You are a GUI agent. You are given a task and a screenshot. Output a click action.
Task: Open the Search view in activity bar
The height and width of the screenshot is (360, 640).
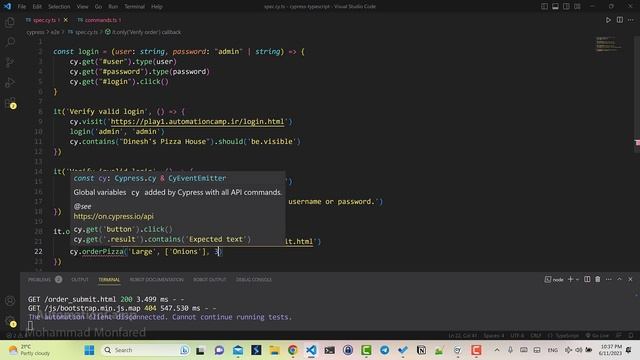coord(10,42)
